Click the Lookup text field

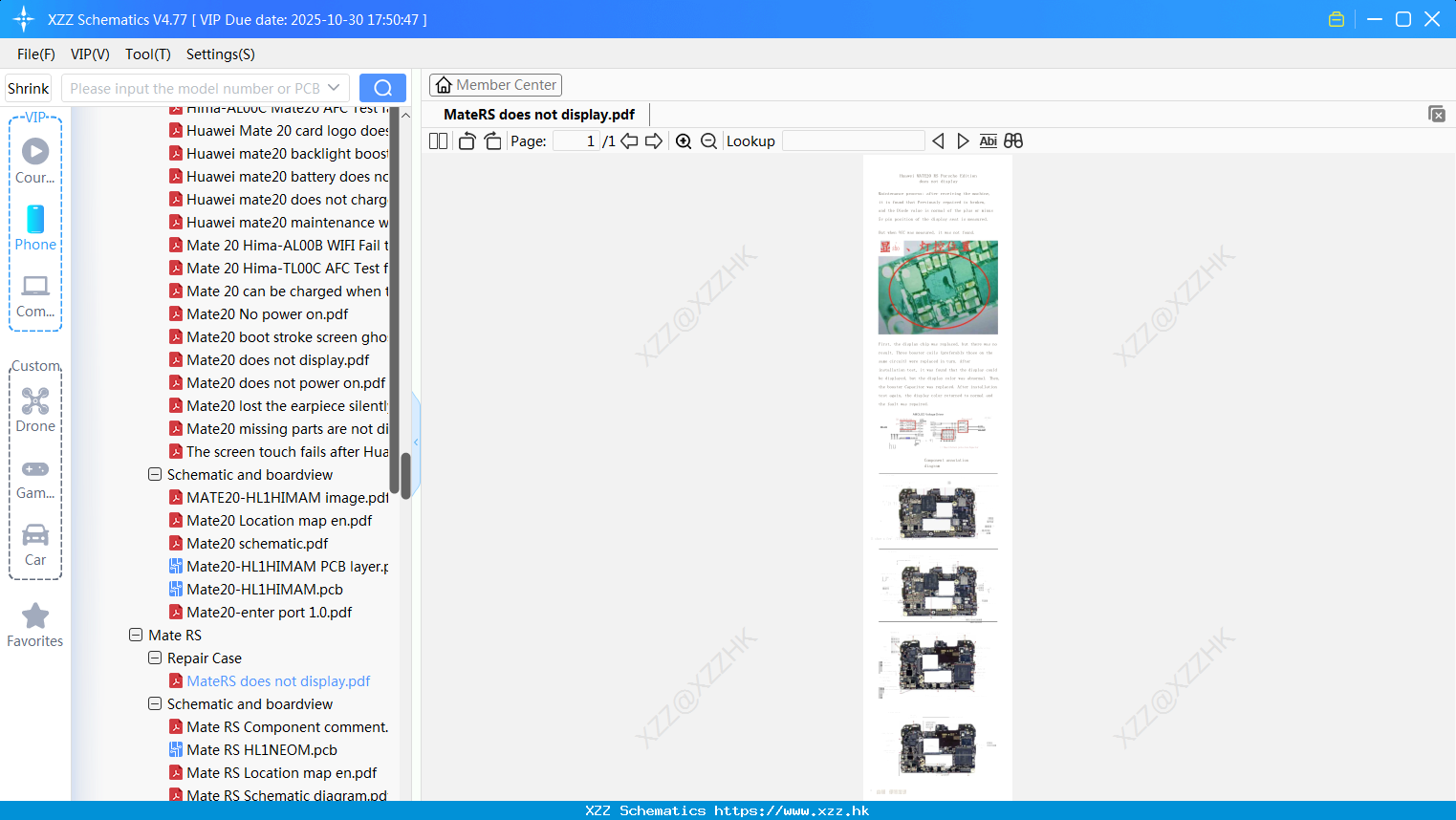[854, 140]
